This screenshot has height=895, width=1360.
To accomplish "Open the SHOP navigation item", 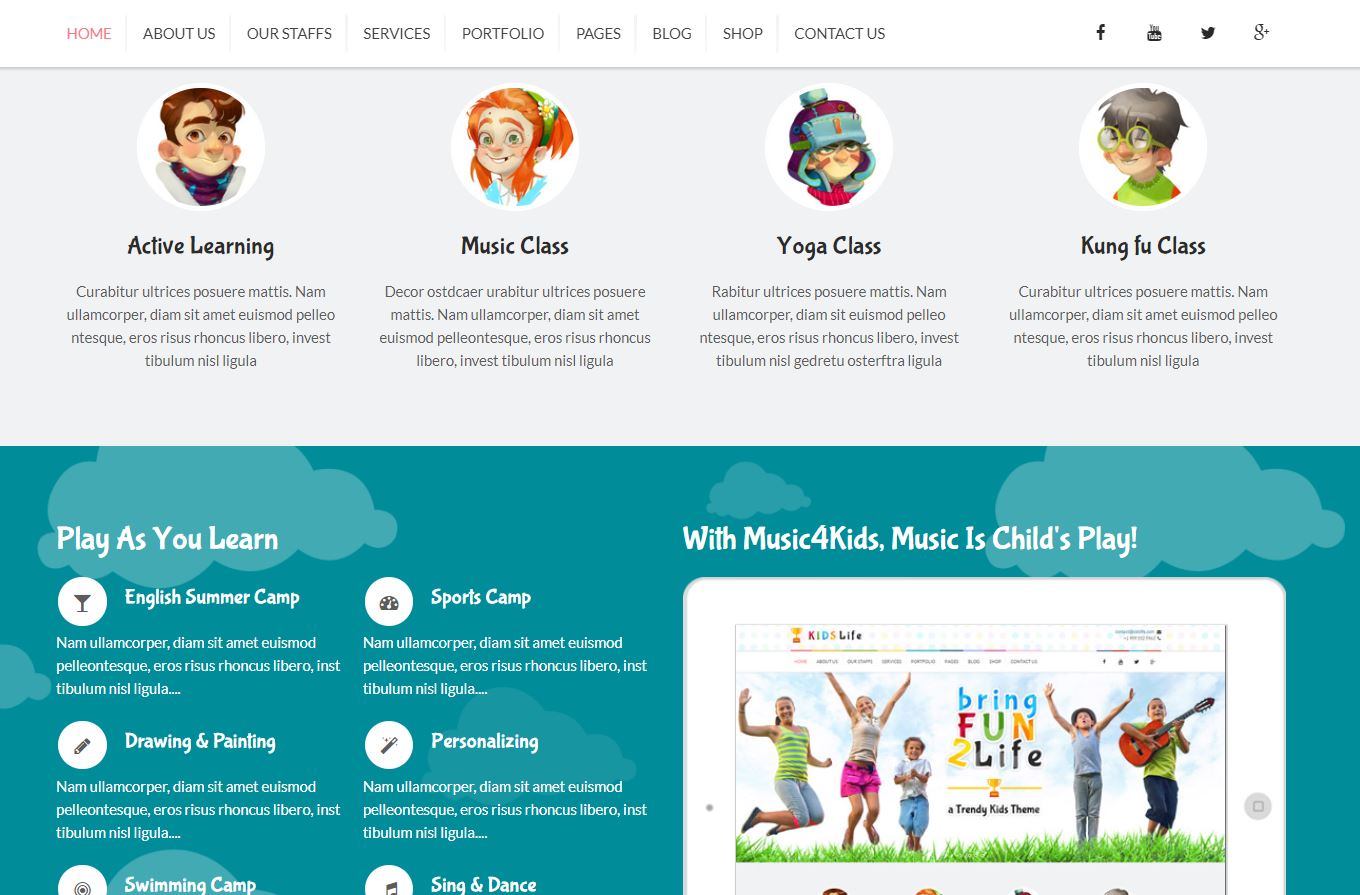I will [743, 33].
